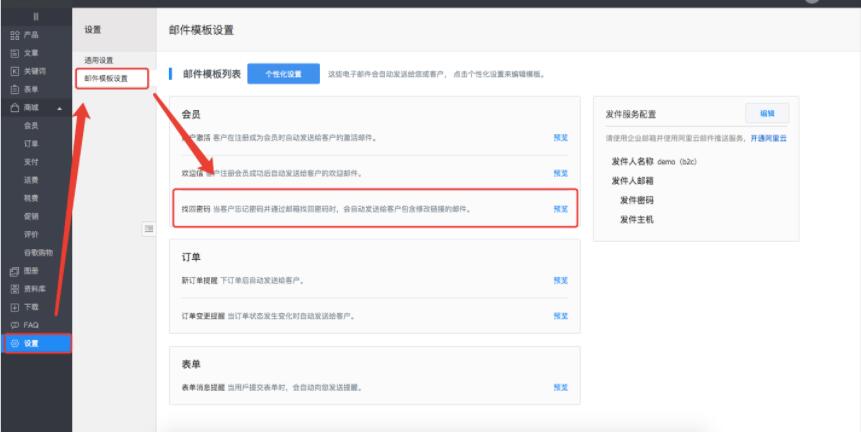The image size is (861, 432).
Task: Collapse the 商城 (Mall) menu group
Action: 59,108
